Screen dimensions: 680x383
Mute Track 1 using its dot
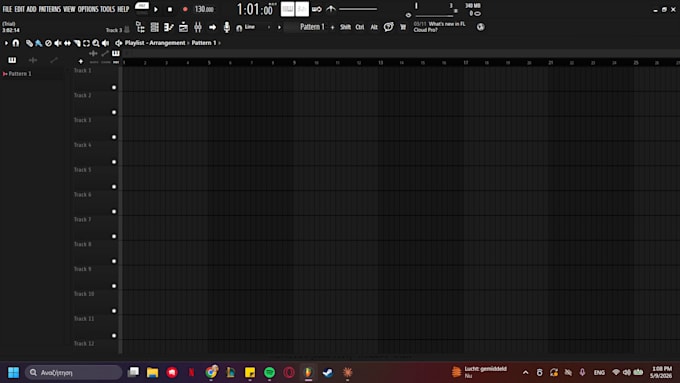click(114, 87)
